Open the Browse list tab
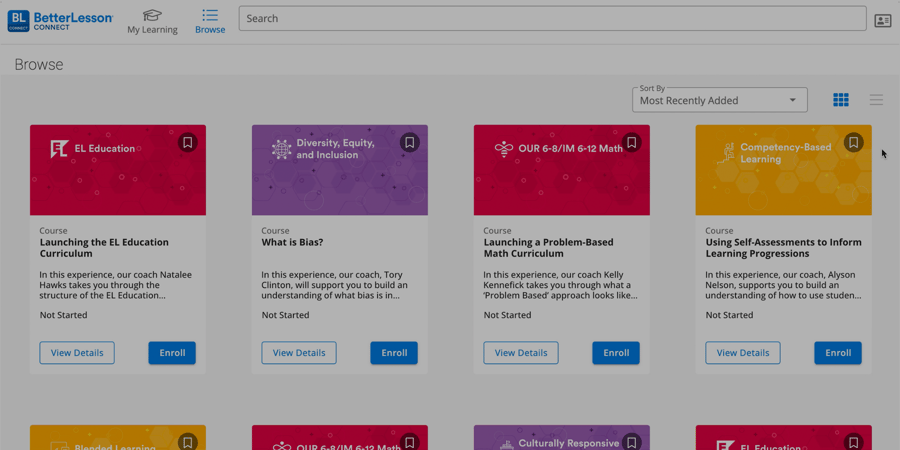The image size is (900, 450). tap(210, 22)
